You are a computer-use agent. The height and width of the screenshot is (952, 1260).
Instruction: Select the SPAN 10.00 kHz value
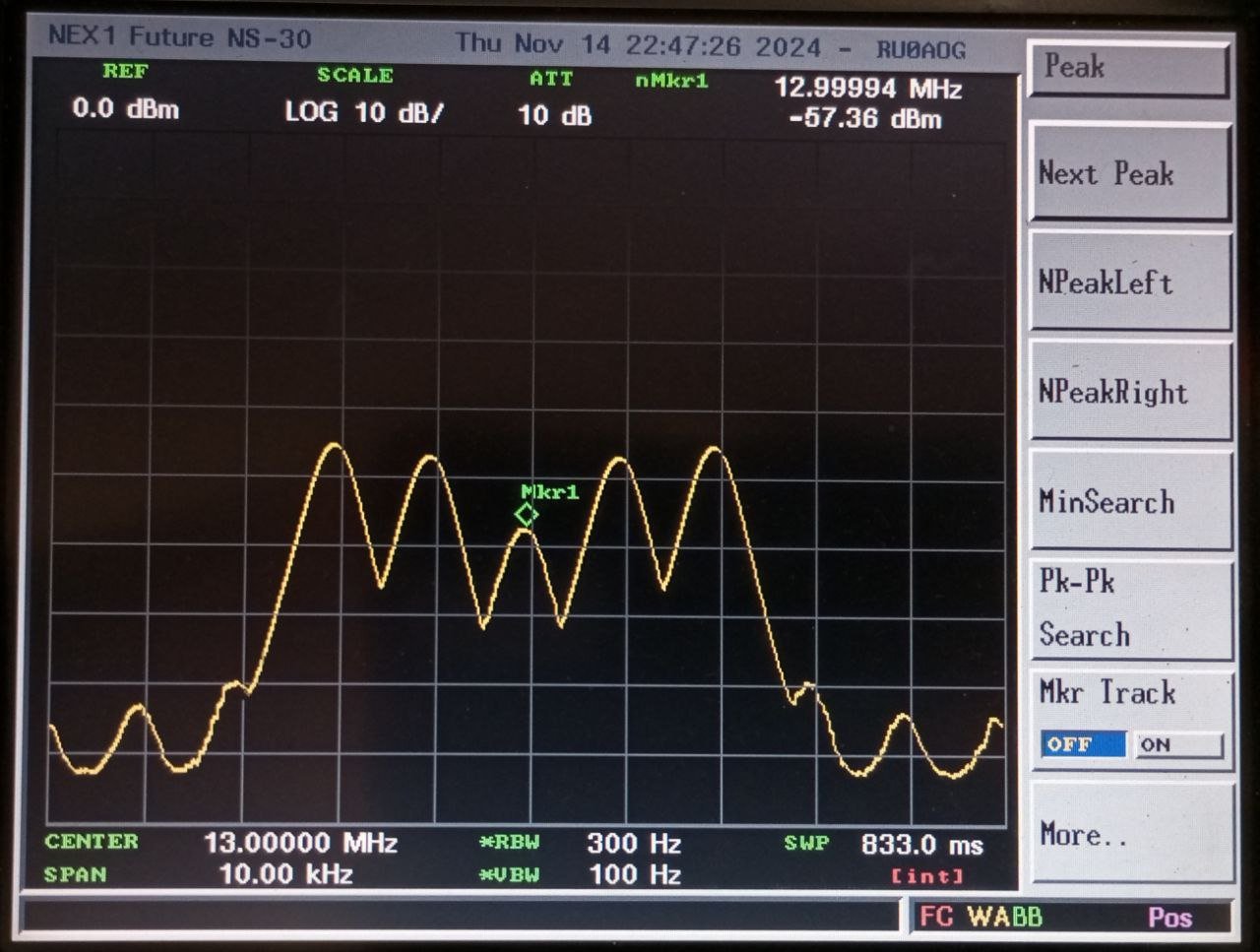point(285,874)
